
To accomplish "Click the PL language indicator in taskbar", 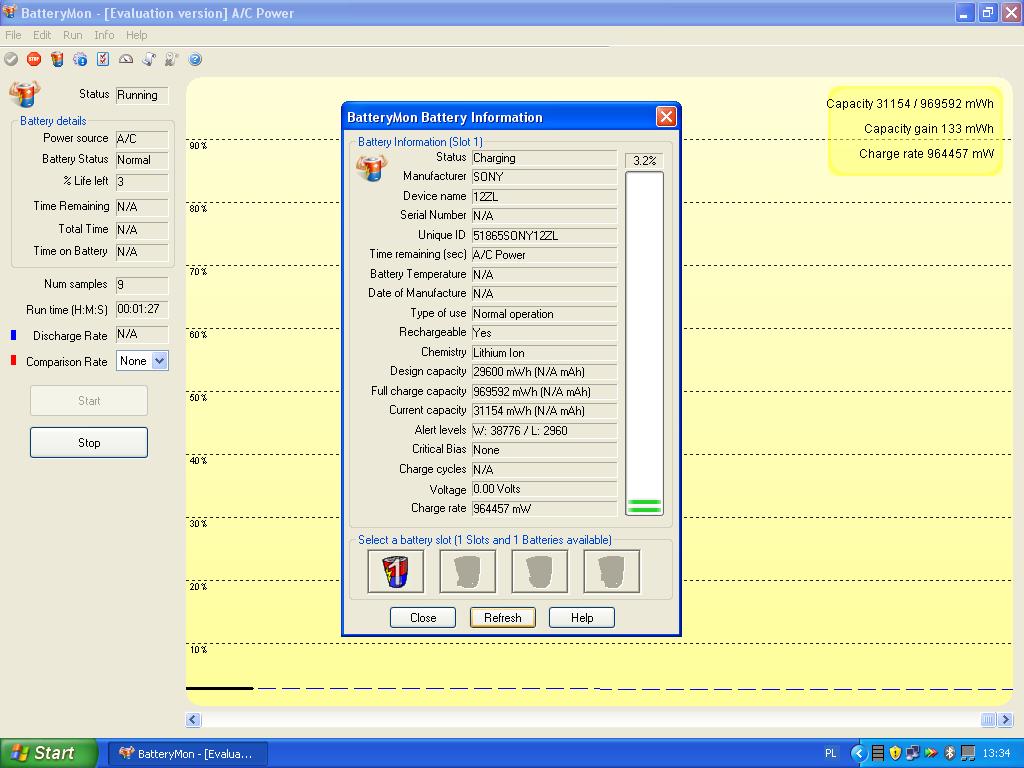I will (831, 754).
